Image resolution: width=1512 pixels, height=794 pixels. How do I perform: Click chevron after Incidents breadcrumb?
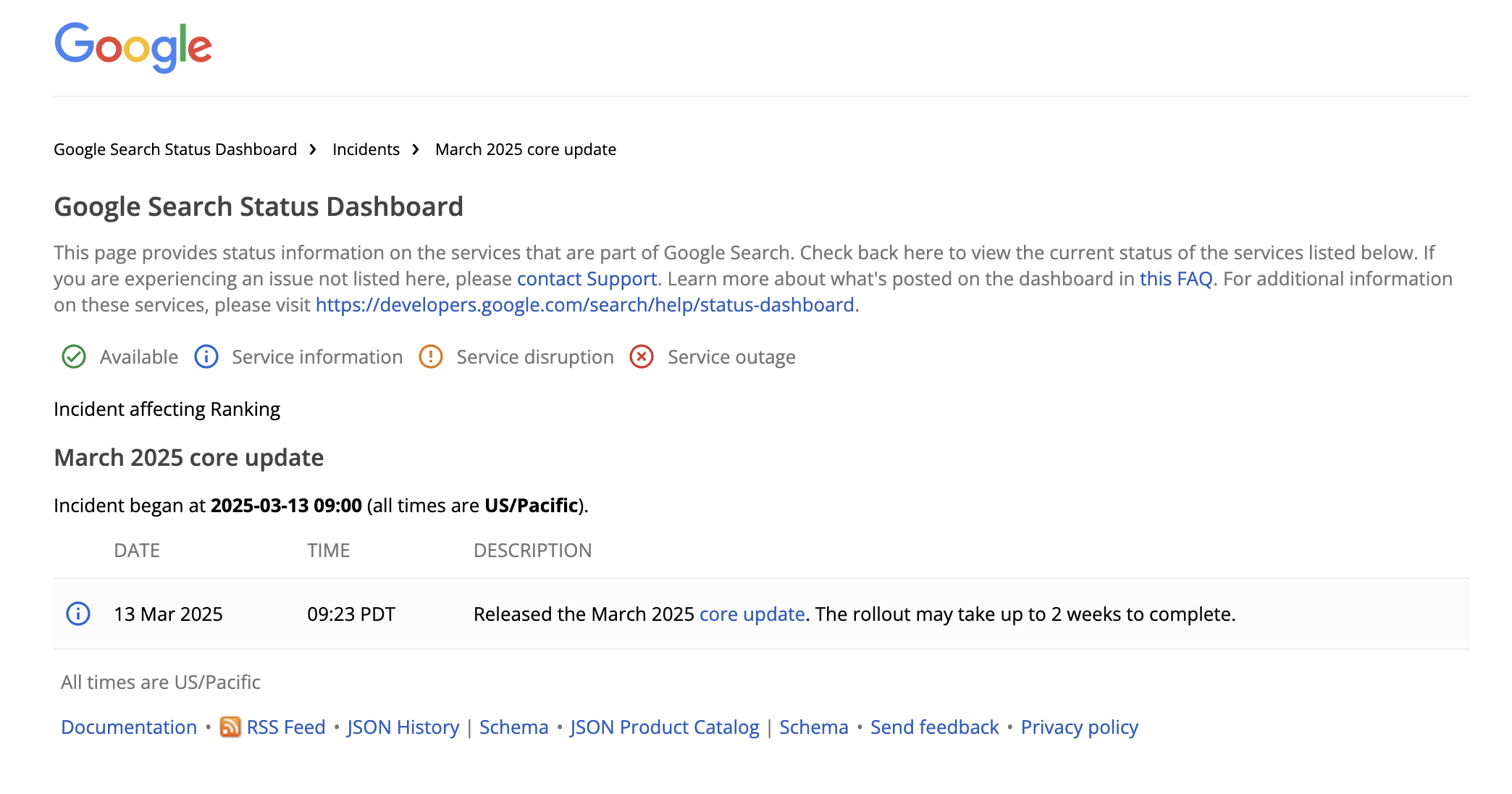click(416, 149)
